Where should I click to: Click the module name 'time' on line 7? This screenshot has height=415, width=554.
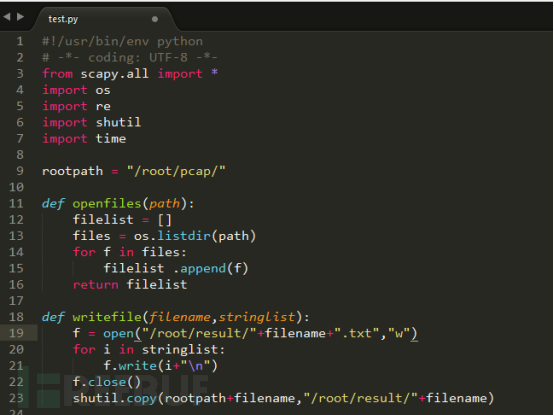111,138
